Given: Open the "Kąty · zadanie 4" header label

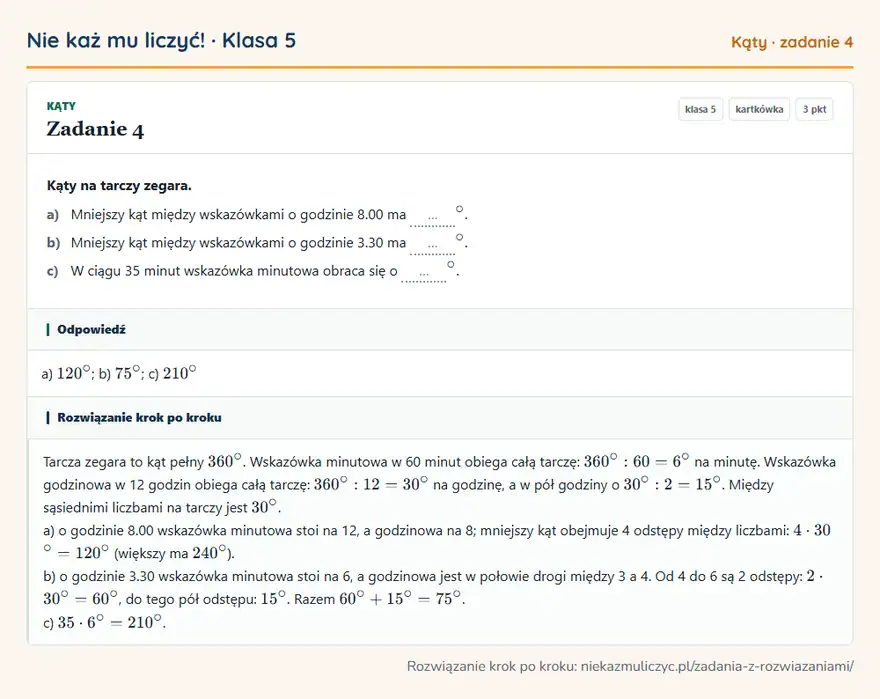Looking at the screenshot, I should click(x=792, y=42).
